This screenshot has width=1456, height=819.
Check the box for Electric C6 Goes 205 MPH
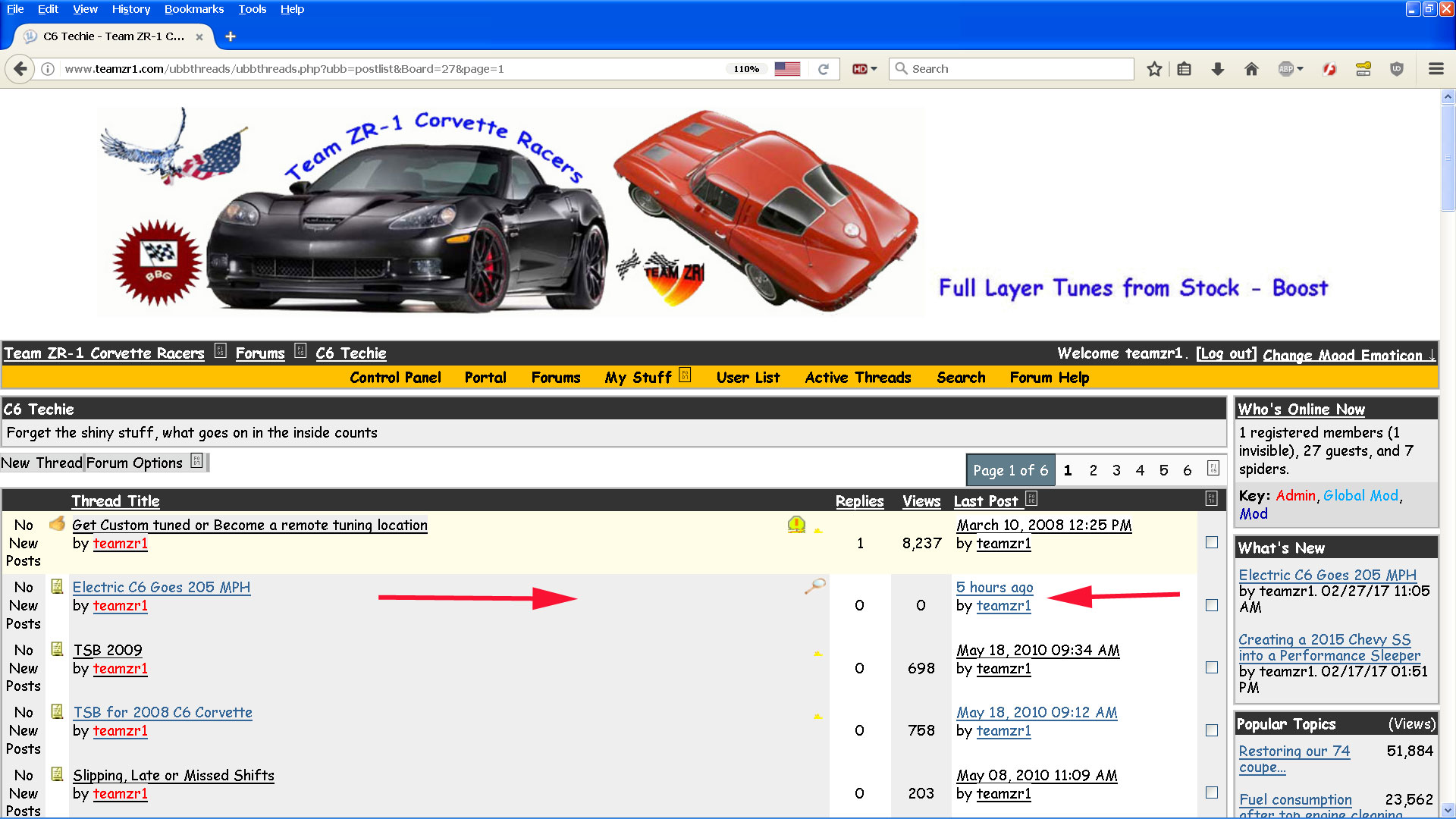pos(1212,605)
